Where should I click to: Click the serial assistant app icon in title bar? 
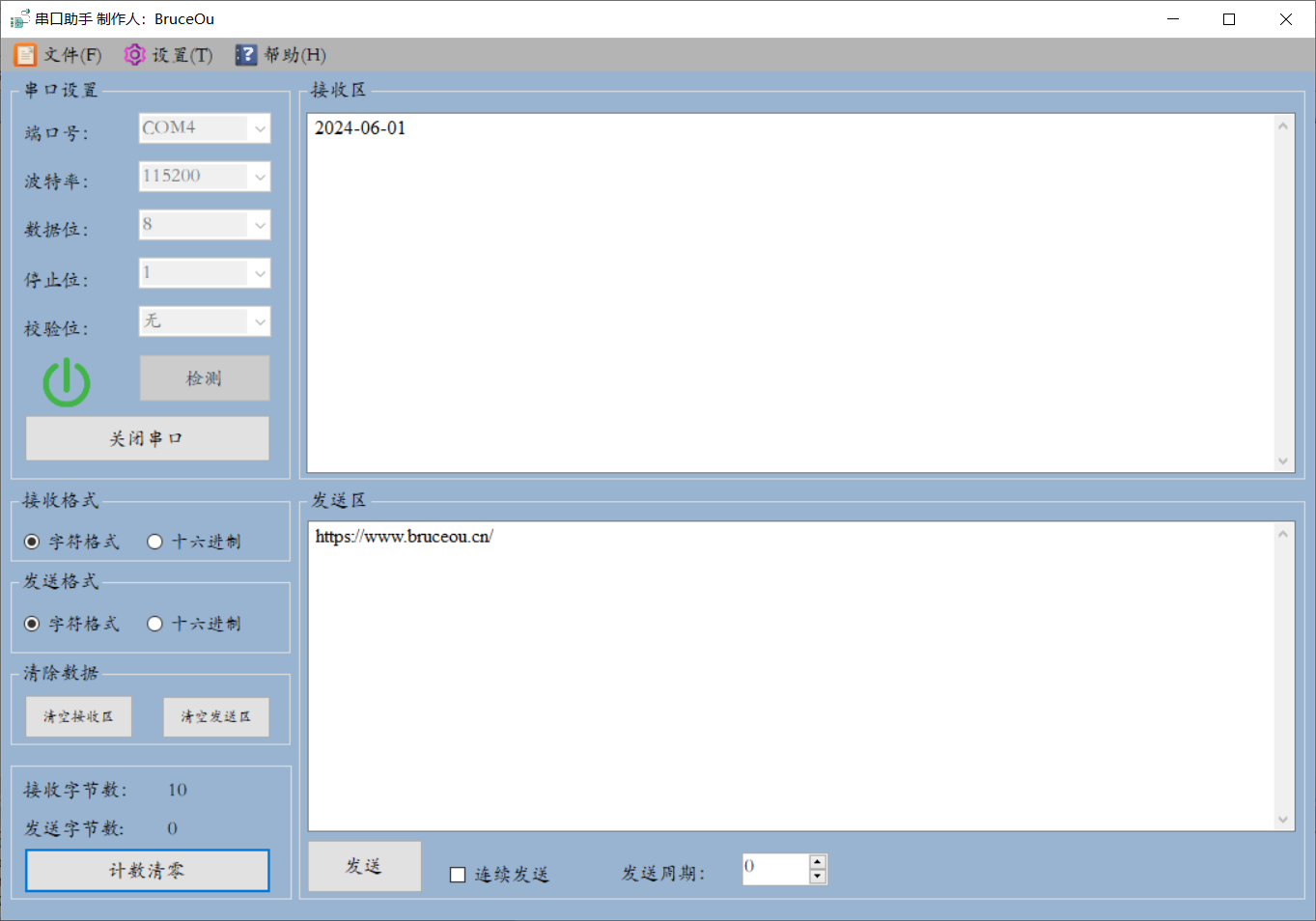[19, 18]
